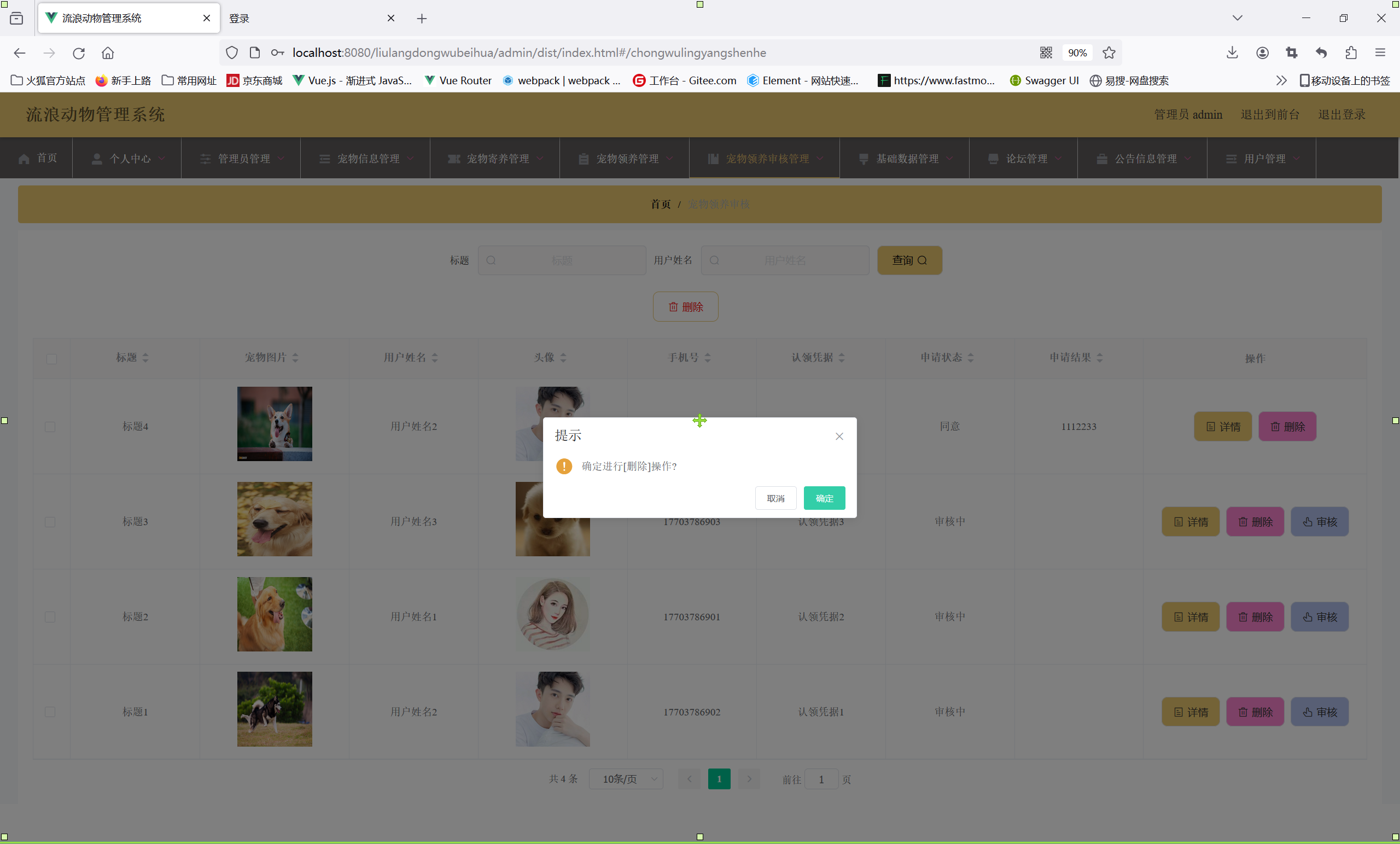Click the extensions puzzle icon
Viewport: 1400px width, 844px height.
pos(1351,53)
